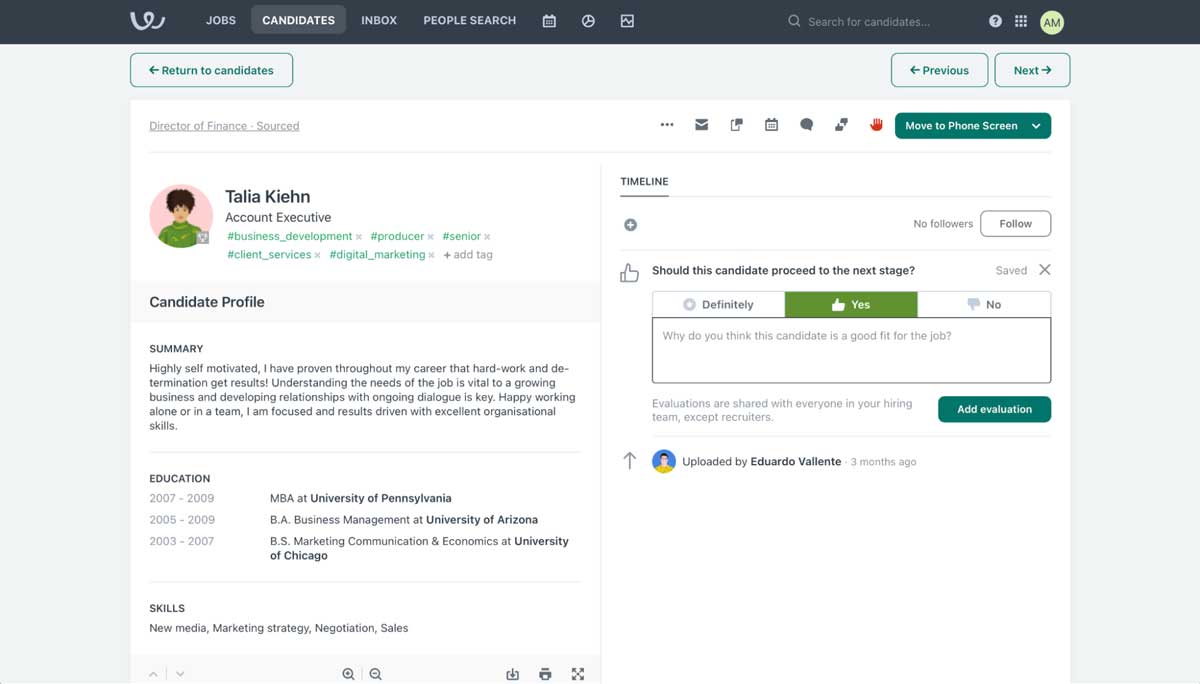Open the ellipsis more-options menu
Image resolution: width=1200 pixels, height=684 pixels.
pyautogui.click(x=667, y=124)
